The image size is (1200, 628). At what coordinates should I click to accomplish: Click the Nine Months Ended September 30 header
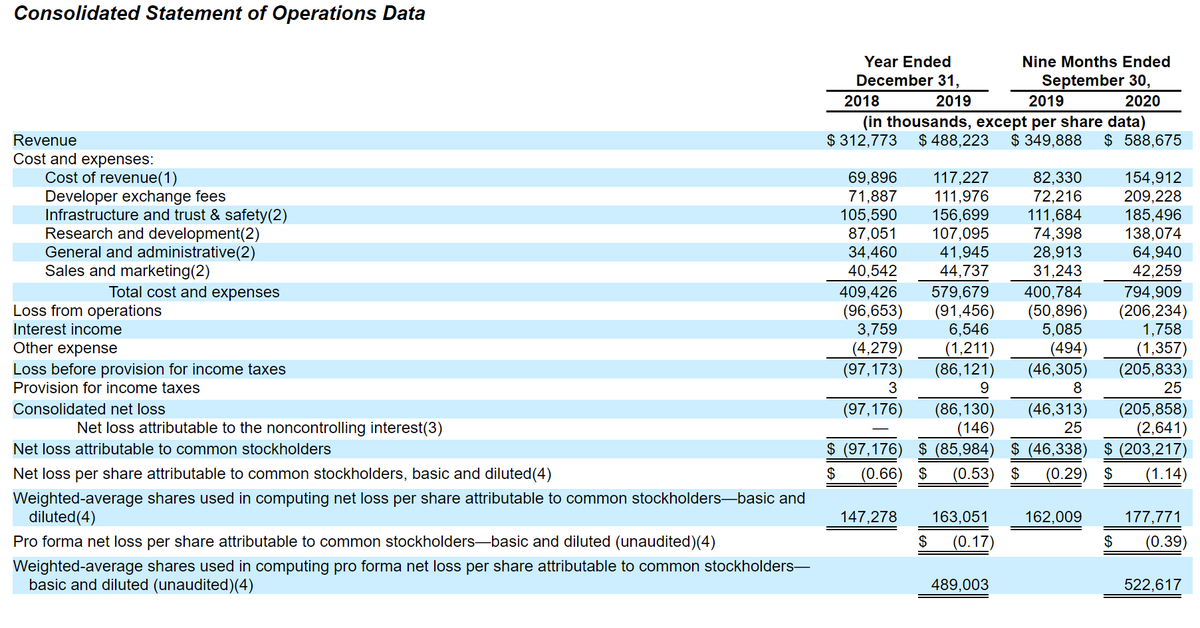click(x=1096, y=70)
